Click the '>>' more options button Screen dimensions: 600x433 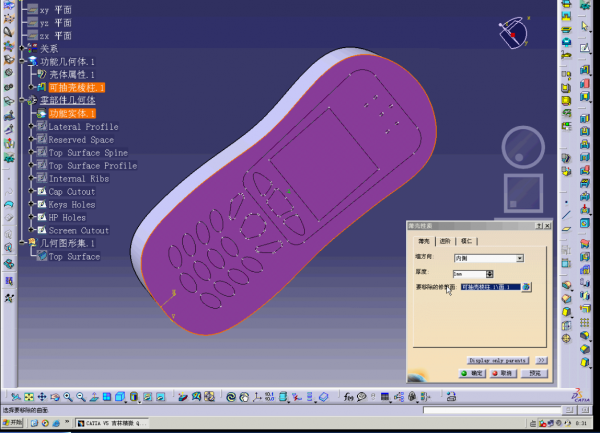tap(541, 360)
